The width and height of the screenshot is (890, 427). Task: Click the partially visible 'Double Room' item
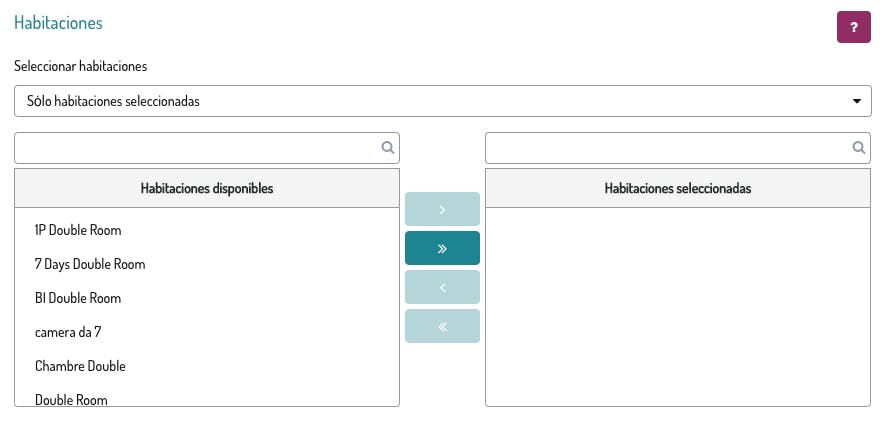click(71, 399)
